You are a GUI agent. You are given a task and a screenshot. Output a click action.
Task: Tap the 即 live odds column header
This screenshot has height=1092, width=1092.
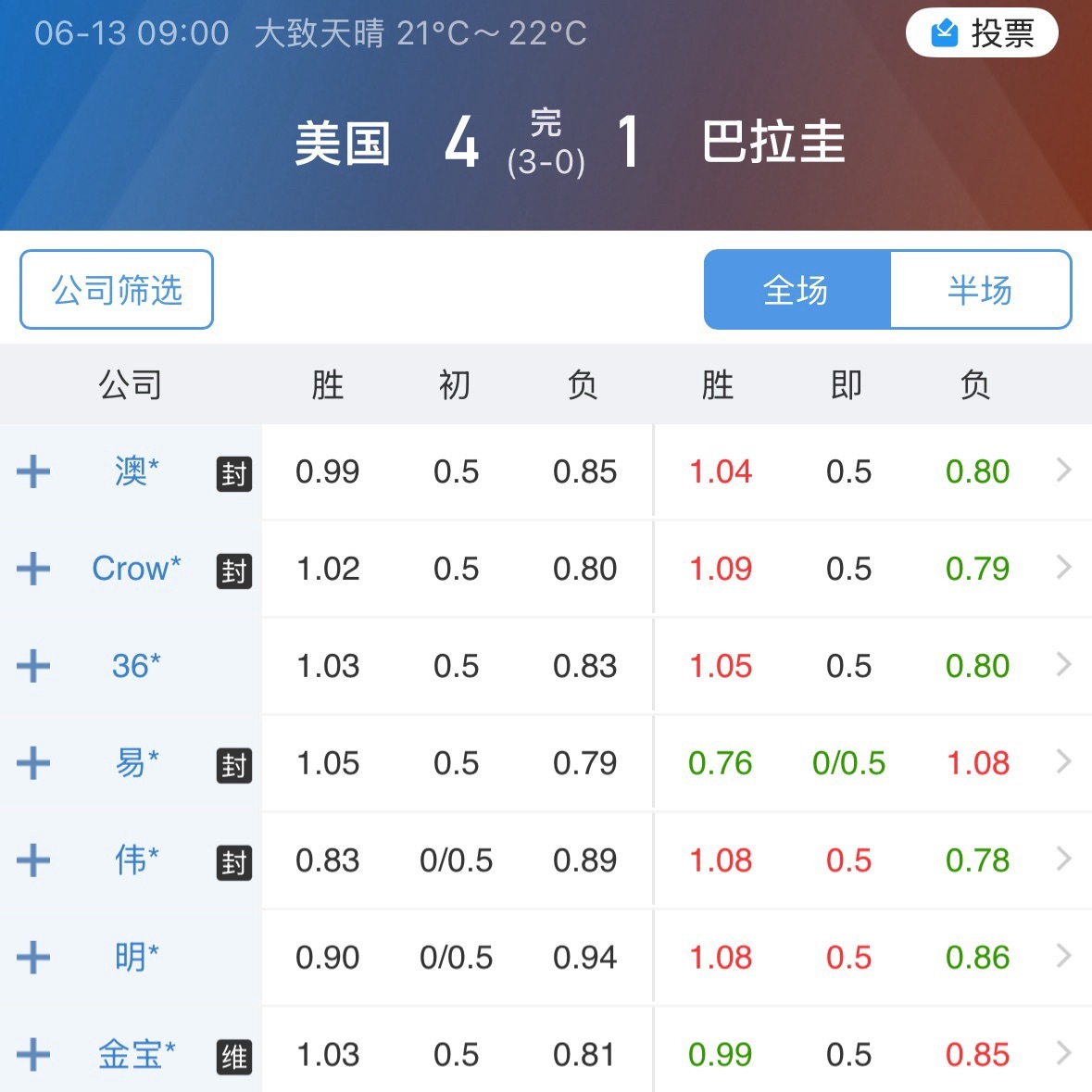(x=847, y=384)
